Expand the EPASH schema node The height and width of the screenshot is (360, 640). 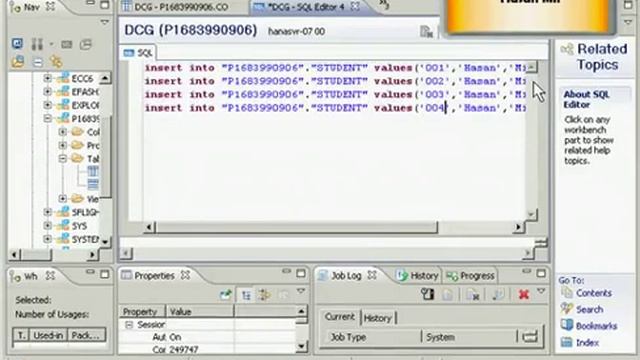pos(47,91)
